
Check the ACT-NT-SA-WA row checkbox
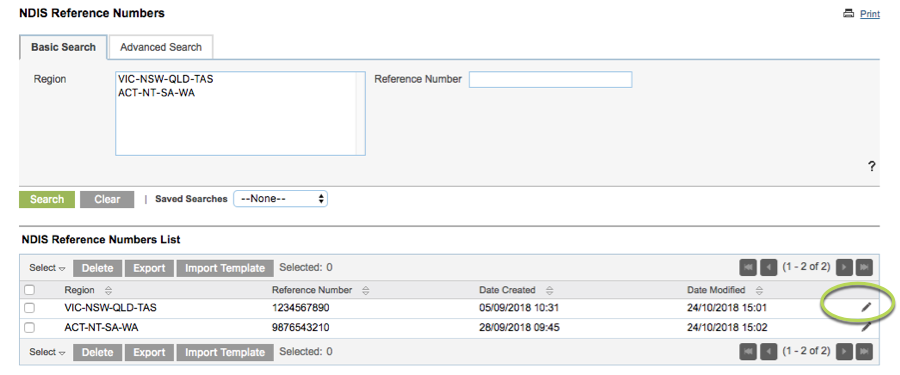point(29,328)
